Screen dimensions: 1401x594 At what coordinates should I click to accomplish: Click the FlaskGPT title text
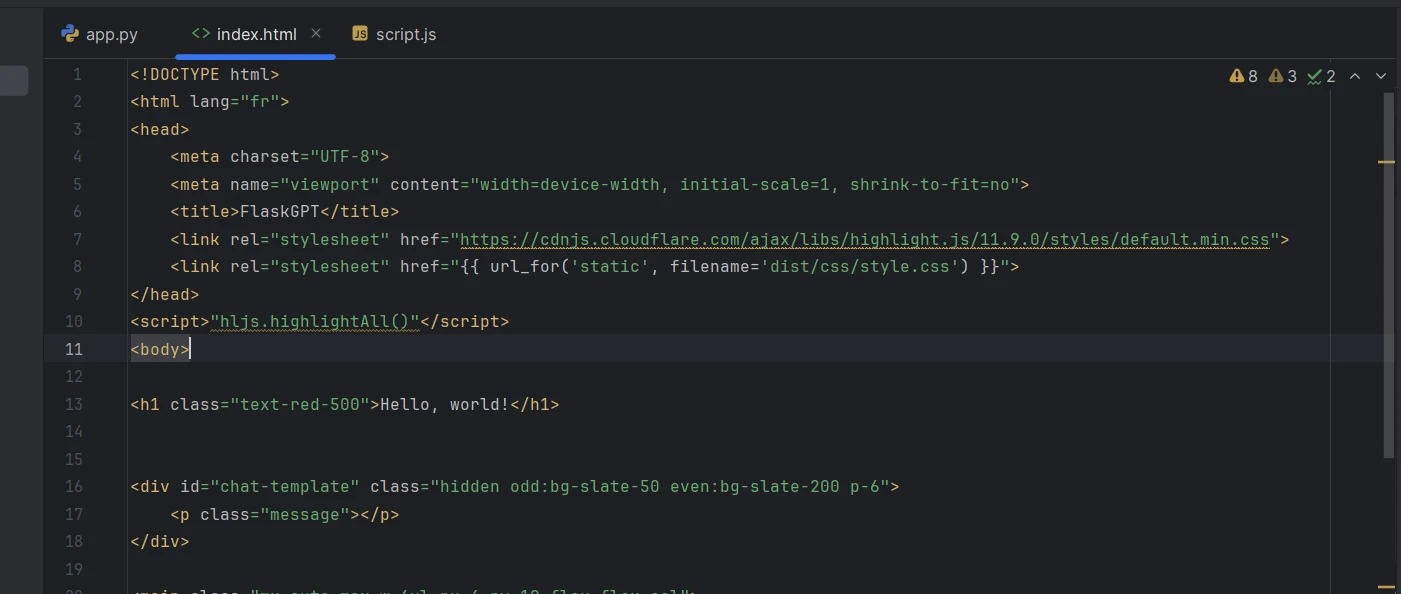click(x=280, y=212)
